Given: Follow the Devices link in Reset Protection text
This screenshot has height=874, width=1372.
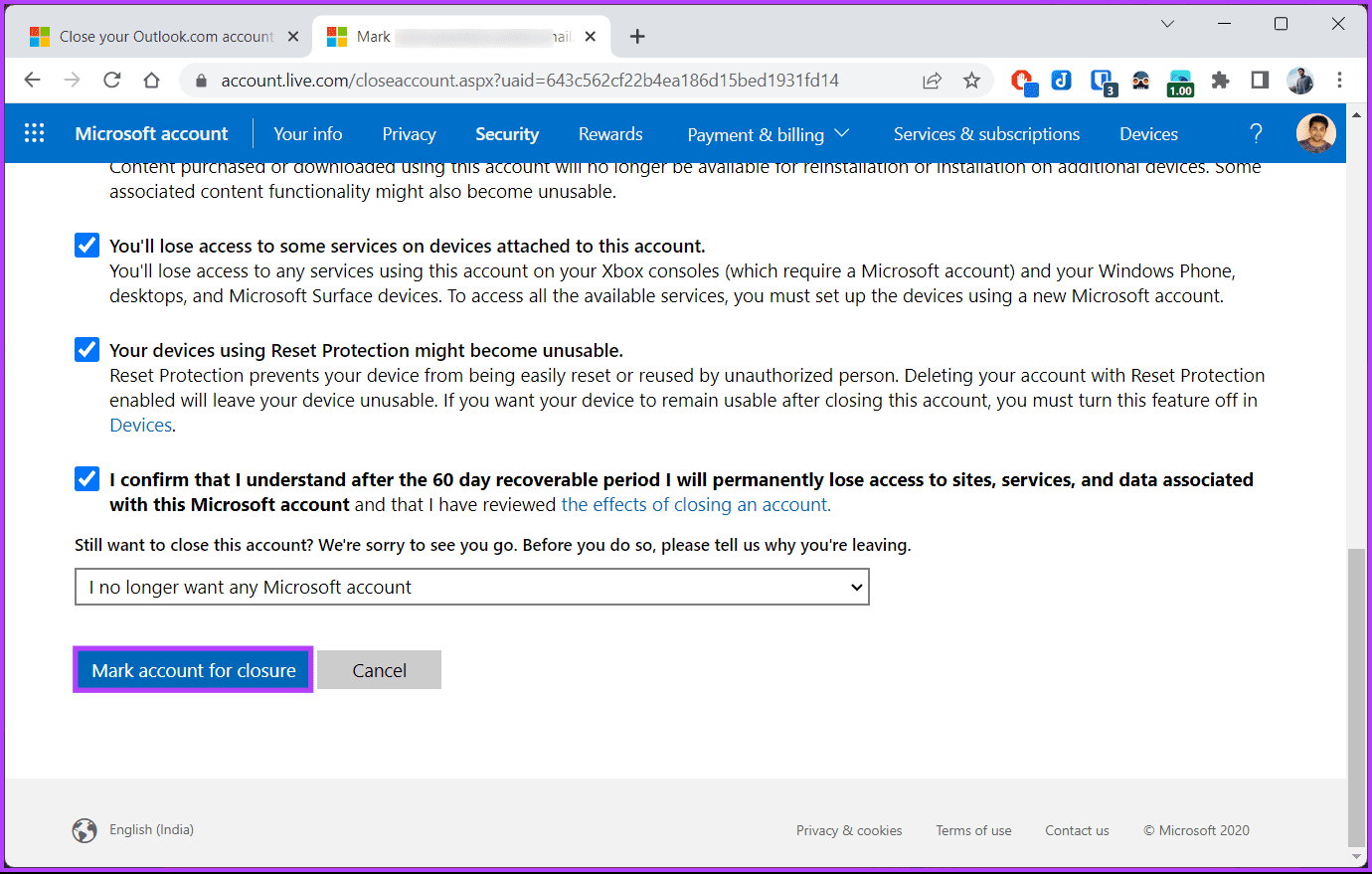Looking at the screenshot, I should (x=141, y=426).
